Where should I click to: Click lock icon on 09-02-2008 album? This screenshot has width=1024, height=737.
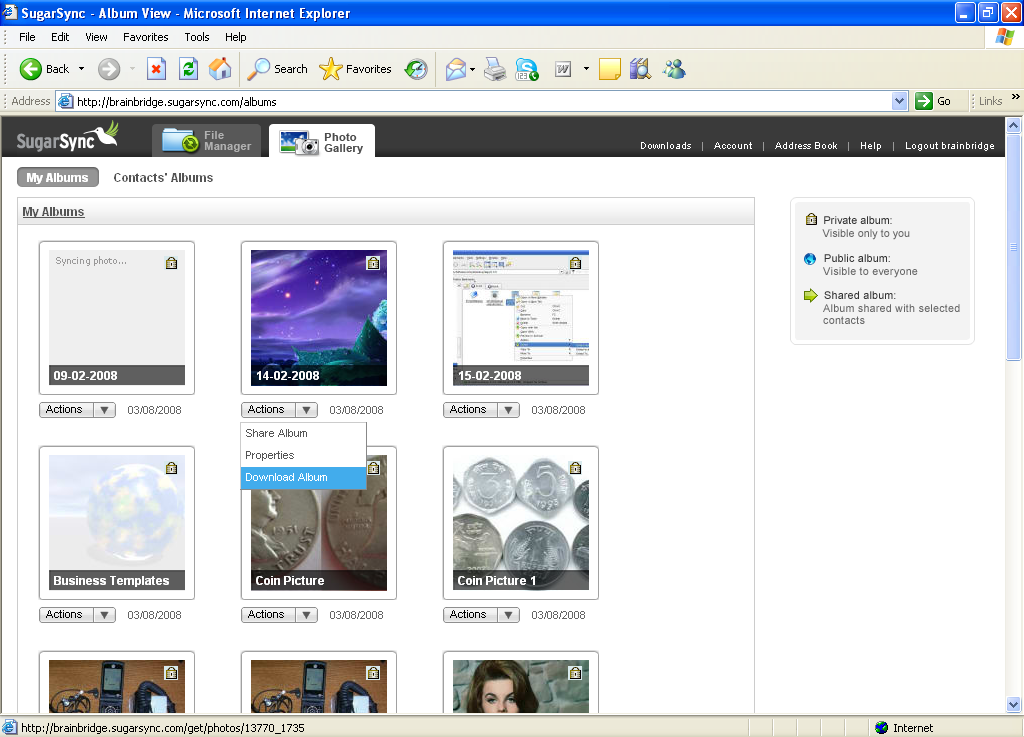(x=171, y=263)
